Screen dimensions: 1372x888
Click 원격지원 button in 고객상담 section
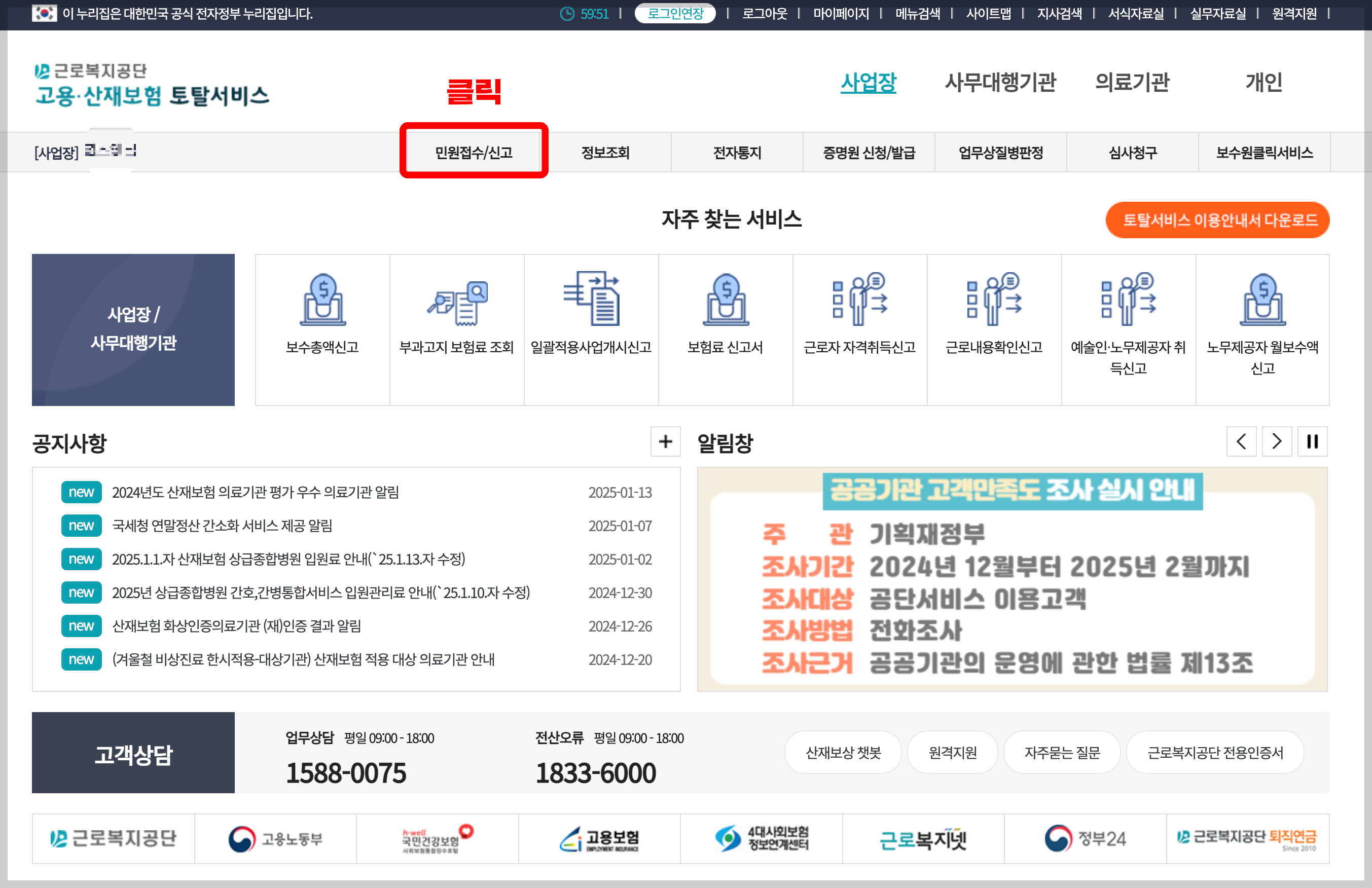(952, 753)
